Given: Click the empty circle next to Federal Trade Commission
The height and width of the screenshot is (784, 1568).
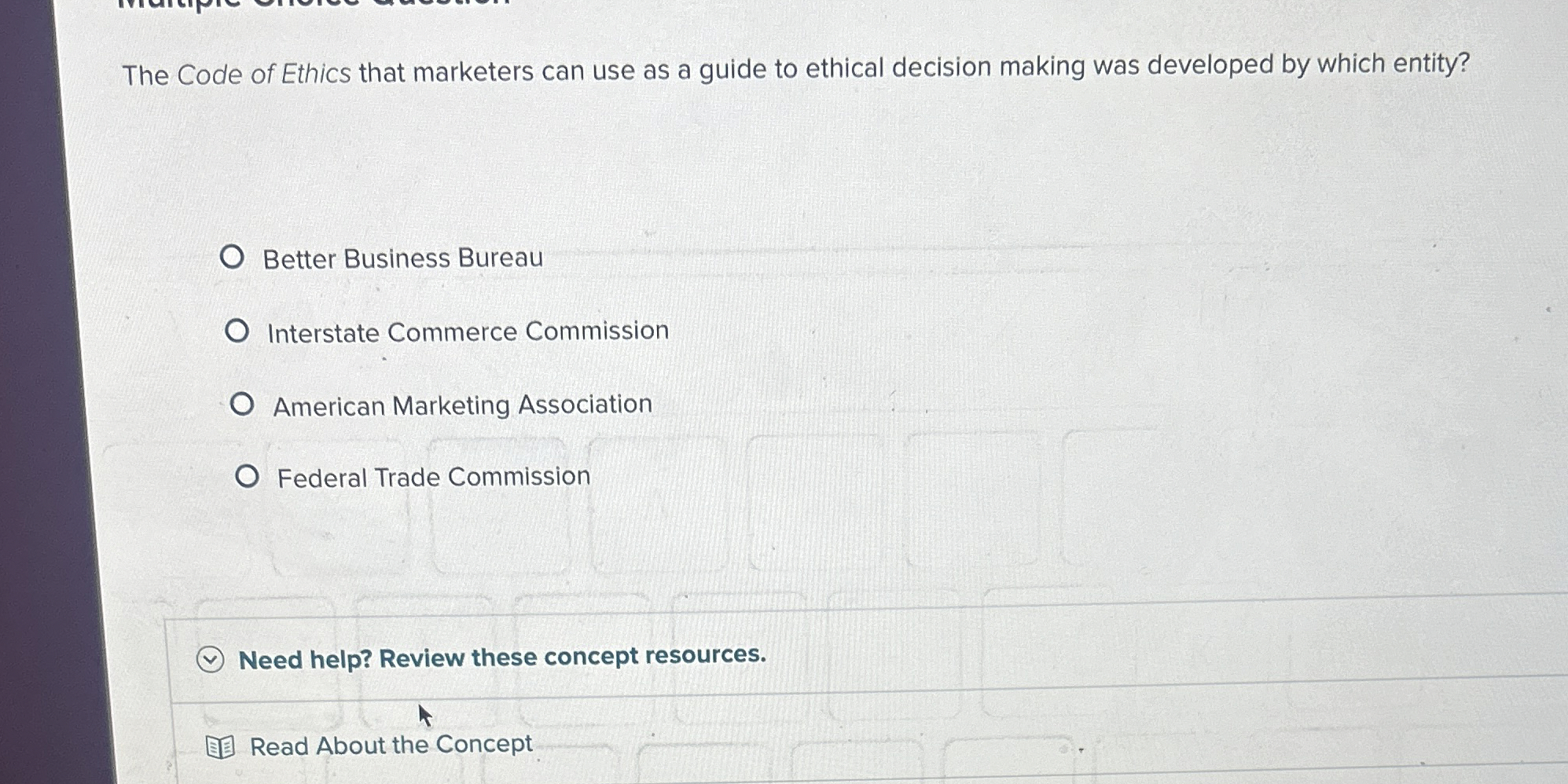Looking at the screenshot, I should [x=248, y=475].
